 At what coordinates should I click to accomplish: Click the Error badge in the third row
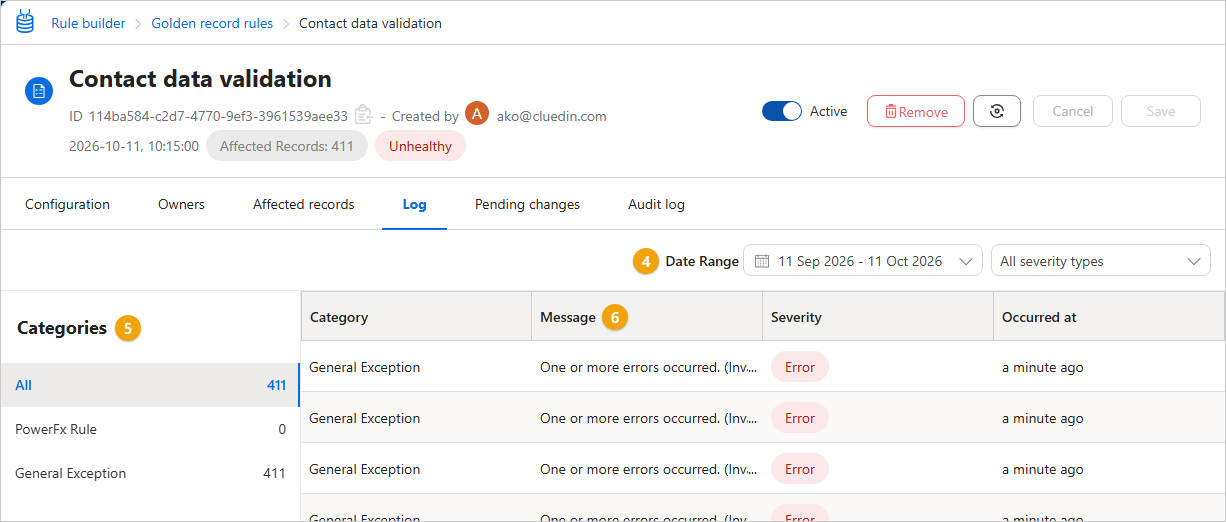(800, 469)
